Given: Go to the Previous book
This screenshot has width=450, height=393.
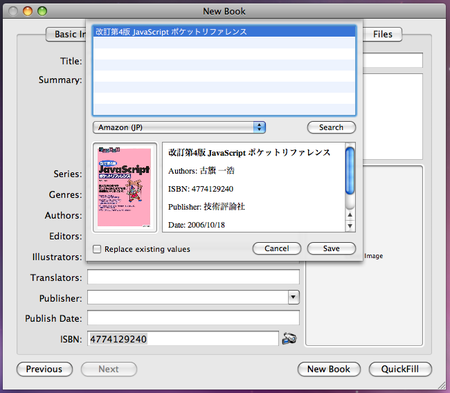Looking at the screenshot, I should [x=44, y=369].
